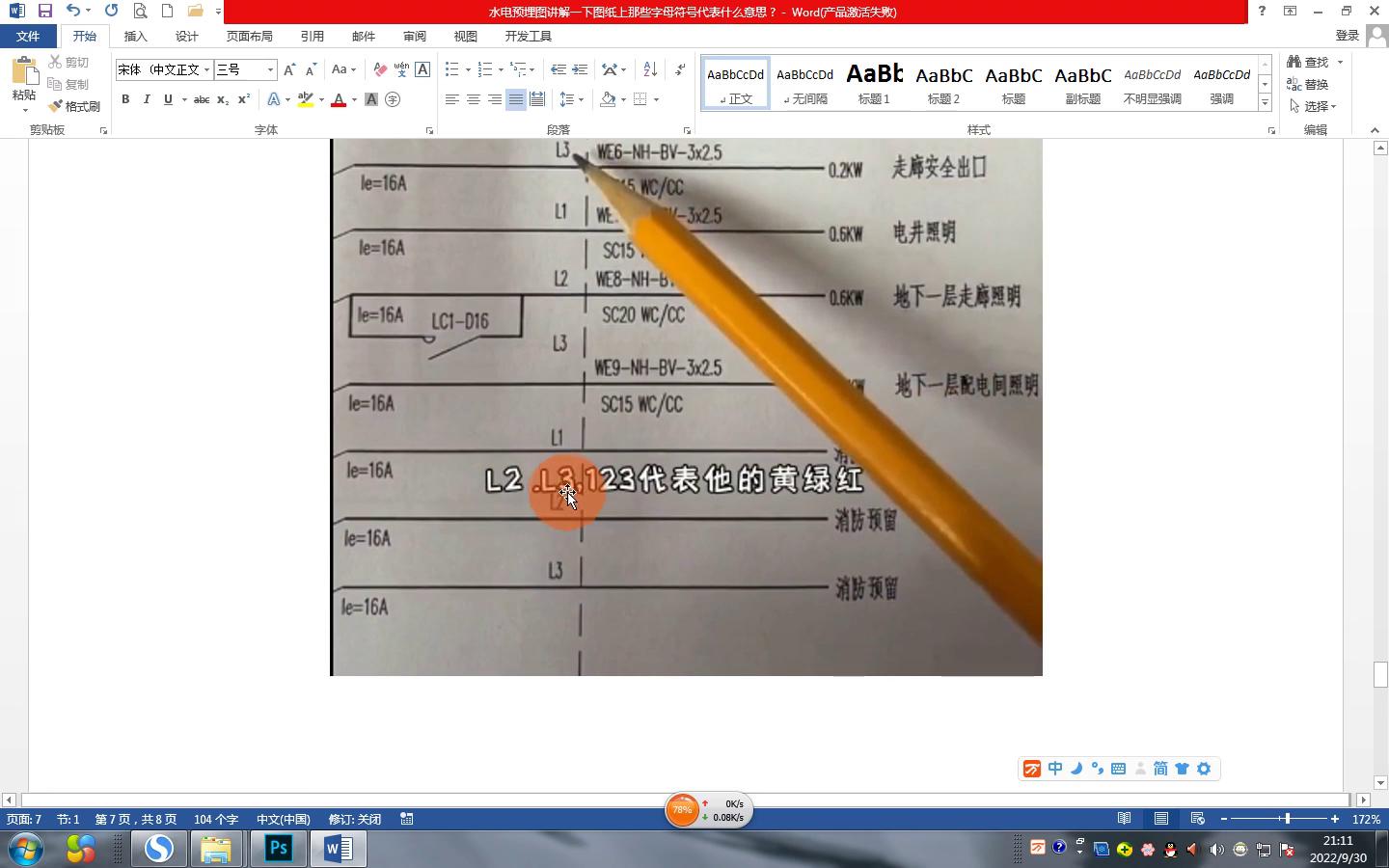Toggle italic formatting
The width and height of the screenshot is (1389, 868).
(147, 99)
